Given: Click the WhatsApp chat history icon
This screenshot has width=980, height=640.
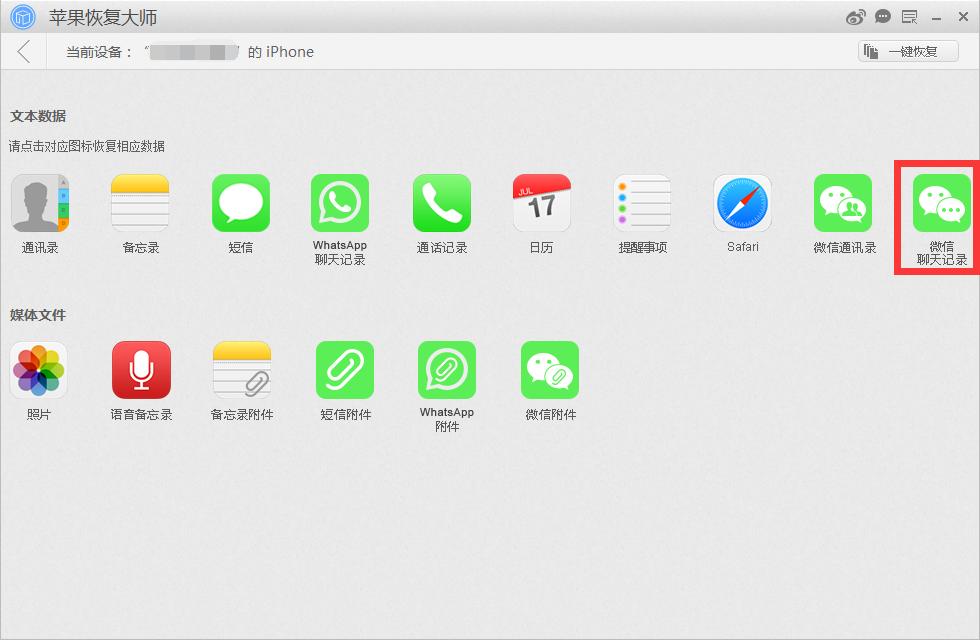Looking at the screenshot, I should (340, 202).
